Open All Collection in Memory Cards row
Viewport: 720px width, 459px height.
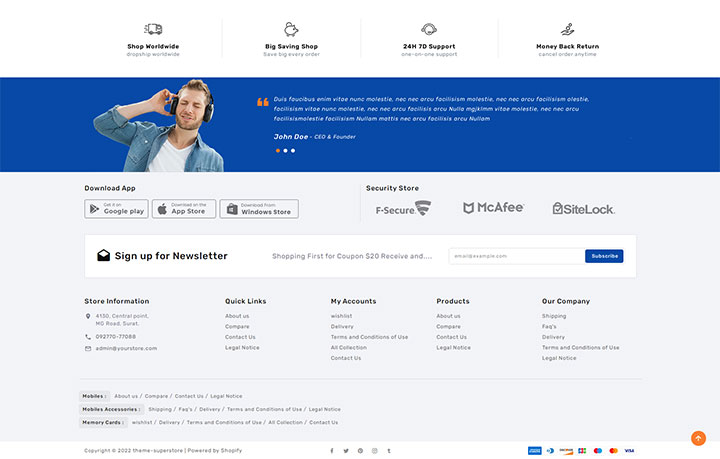coord(285,423)
